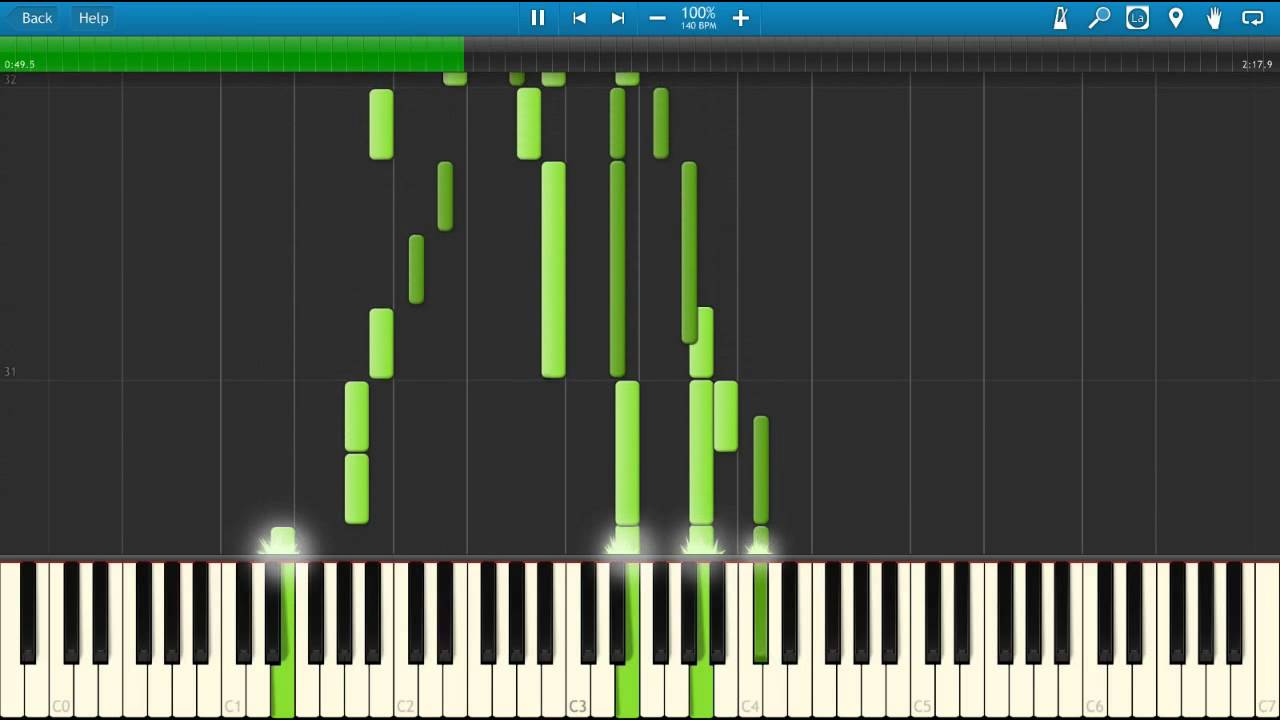Image resolution: width=1280 pixels, height=720 pixels.
Task: Click the 100% 140 BPM speed readout
Action: pyautogui.click(x=698, y=18)
